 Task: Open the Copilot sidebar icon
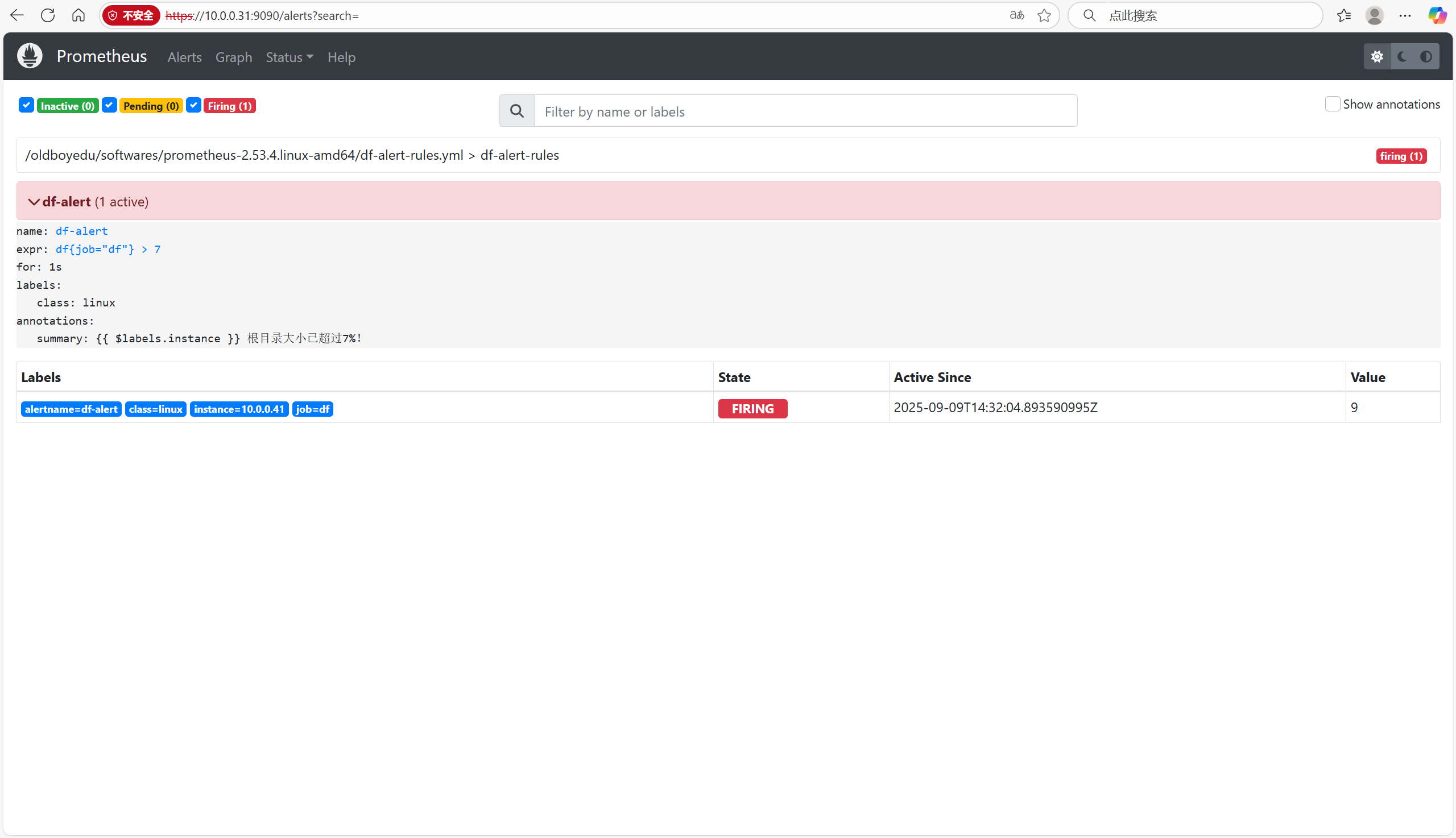(1437, 15)
